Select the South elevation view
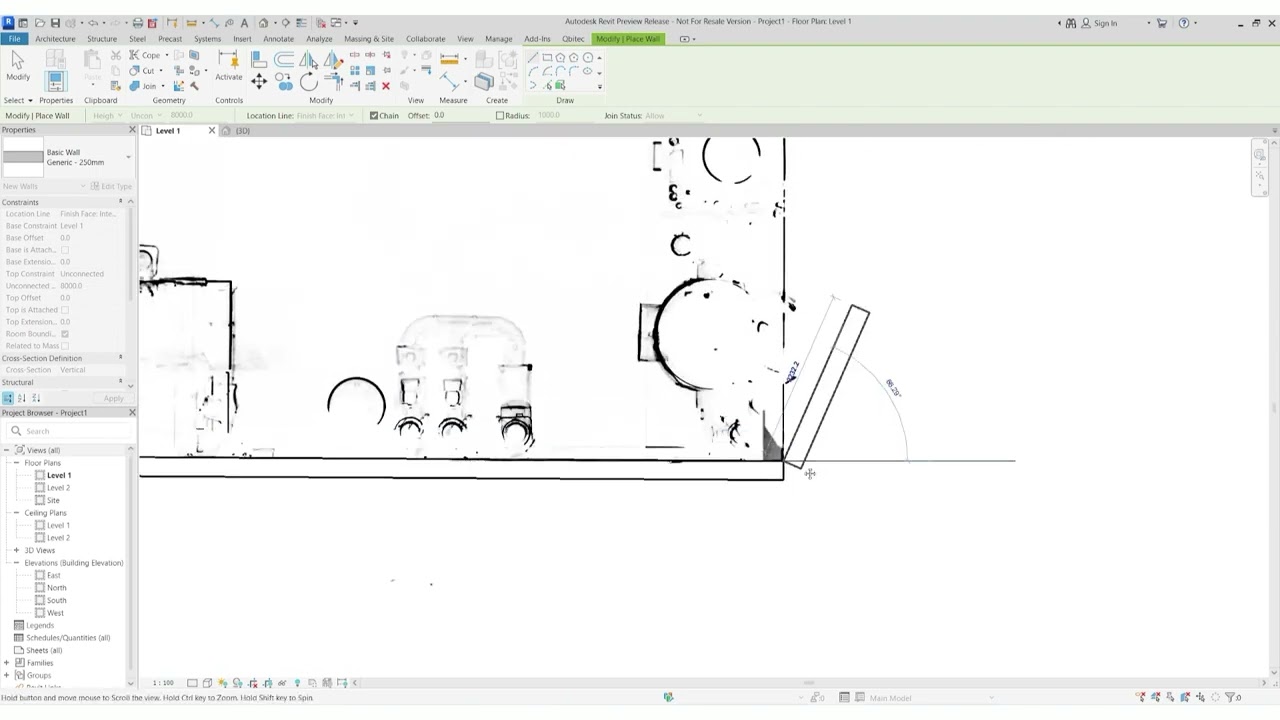 [x=56, y=600]
